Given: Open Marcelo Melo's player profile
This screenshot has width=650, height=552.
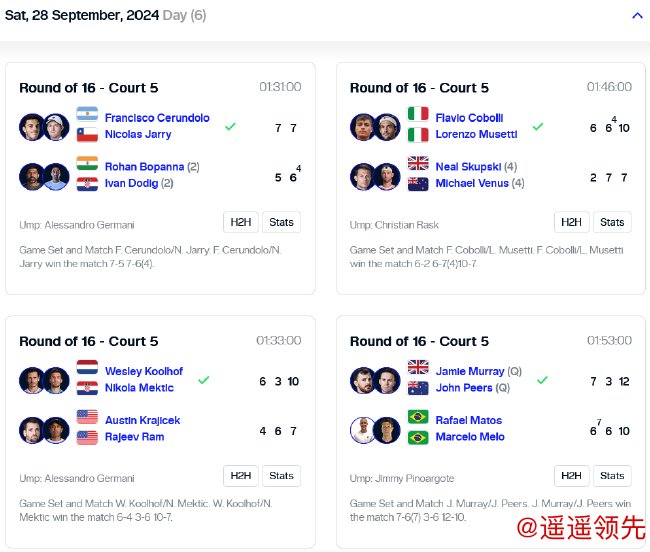Looking at the screenshot, I should pos(470,437).
